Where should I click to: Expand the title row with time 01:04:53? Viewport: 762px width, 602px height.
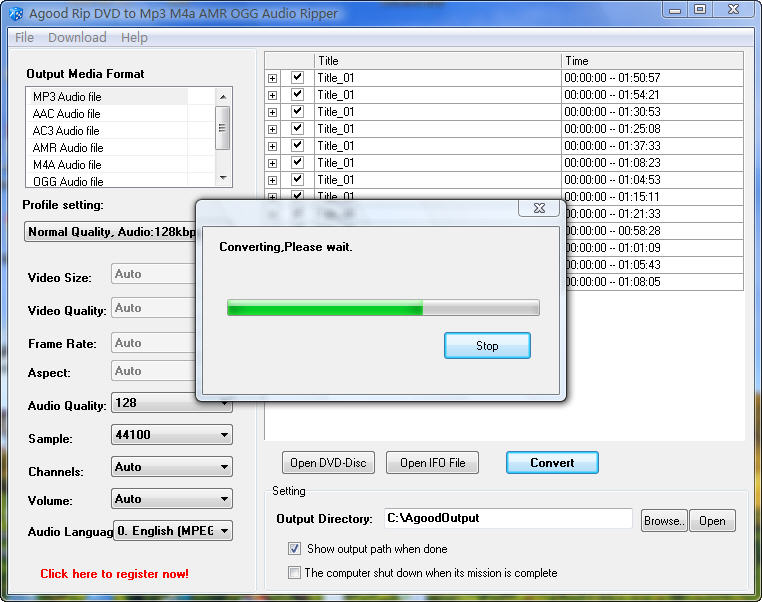pos(273,180)
